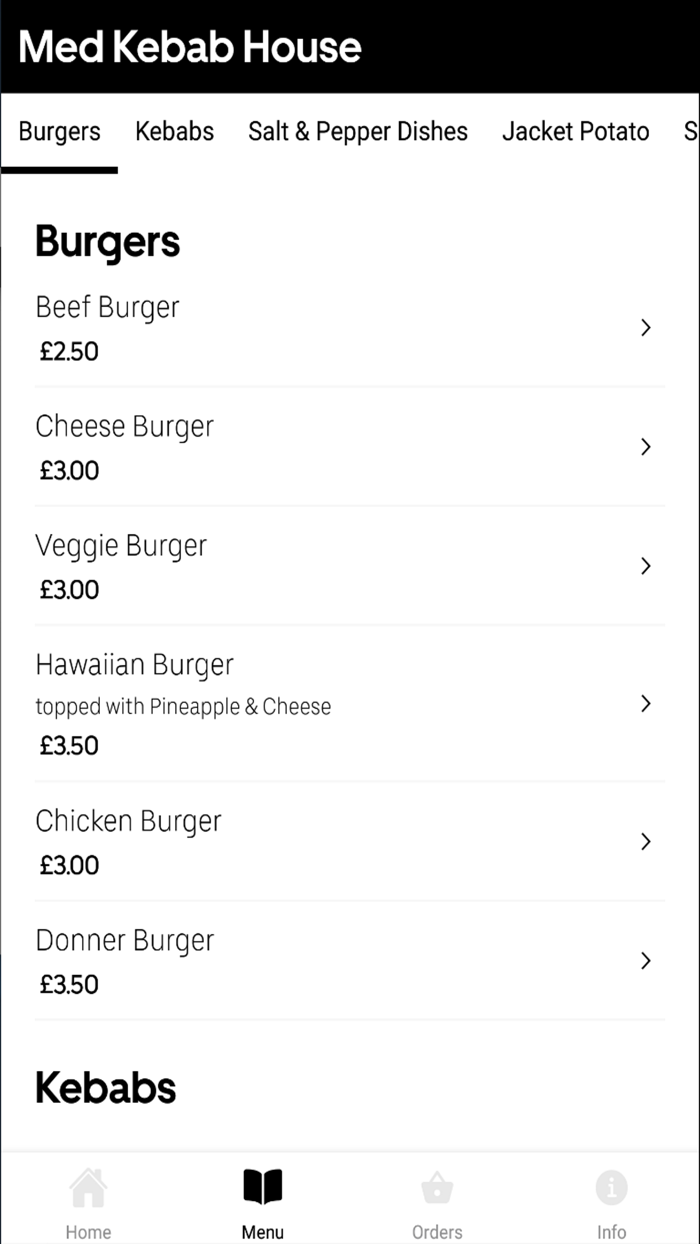The height and width of the screenshot is (1244, 700).
Task: Expand the Beef Burger item chevron
Action: [645, 328]
